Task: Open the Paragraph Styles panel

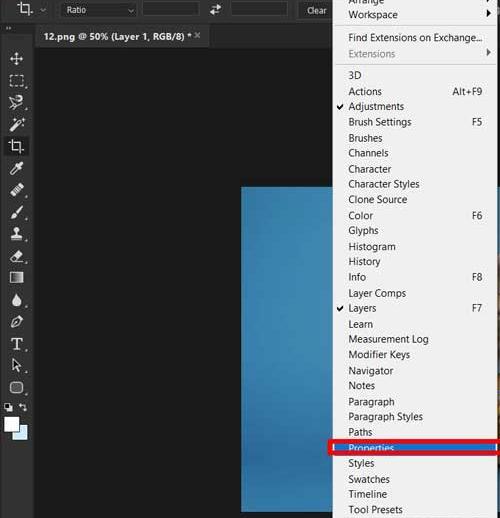Action: 415,417
